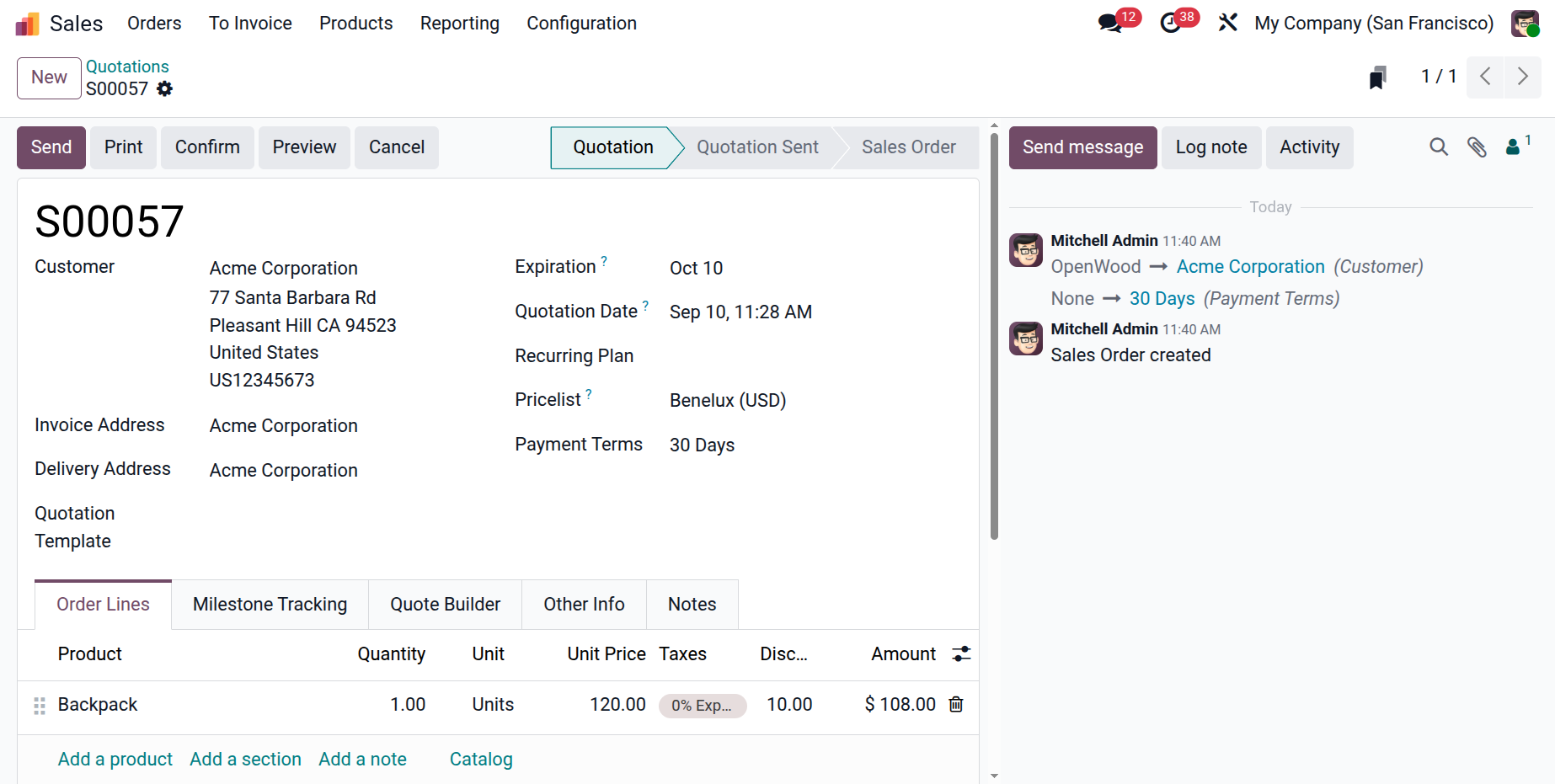Click the gear icon next to S00057
This screenshot has width=1555, height=784.
coord(165,88)
